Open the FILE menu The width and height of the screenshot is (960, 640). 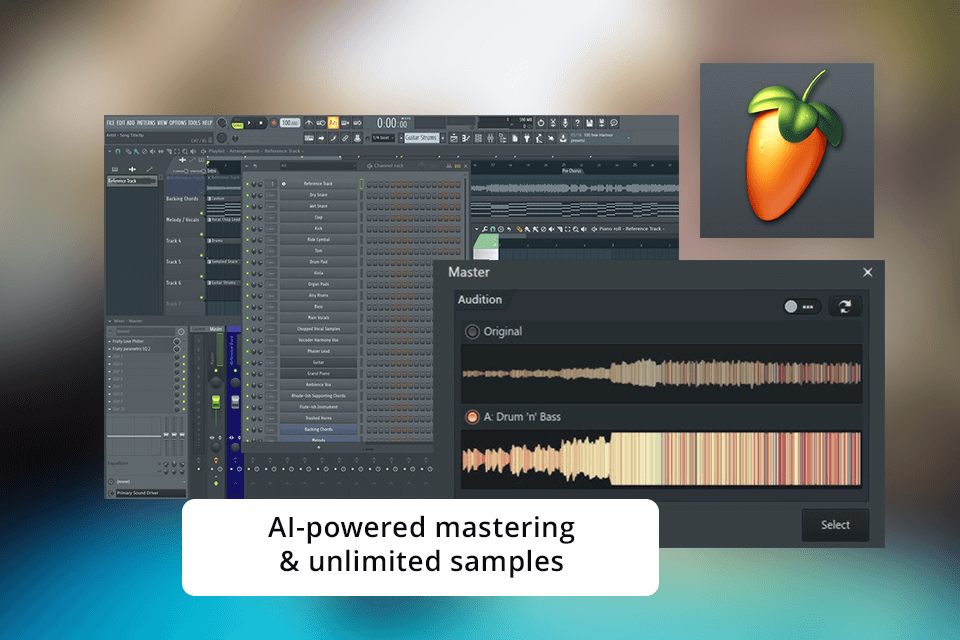[110, 122]
